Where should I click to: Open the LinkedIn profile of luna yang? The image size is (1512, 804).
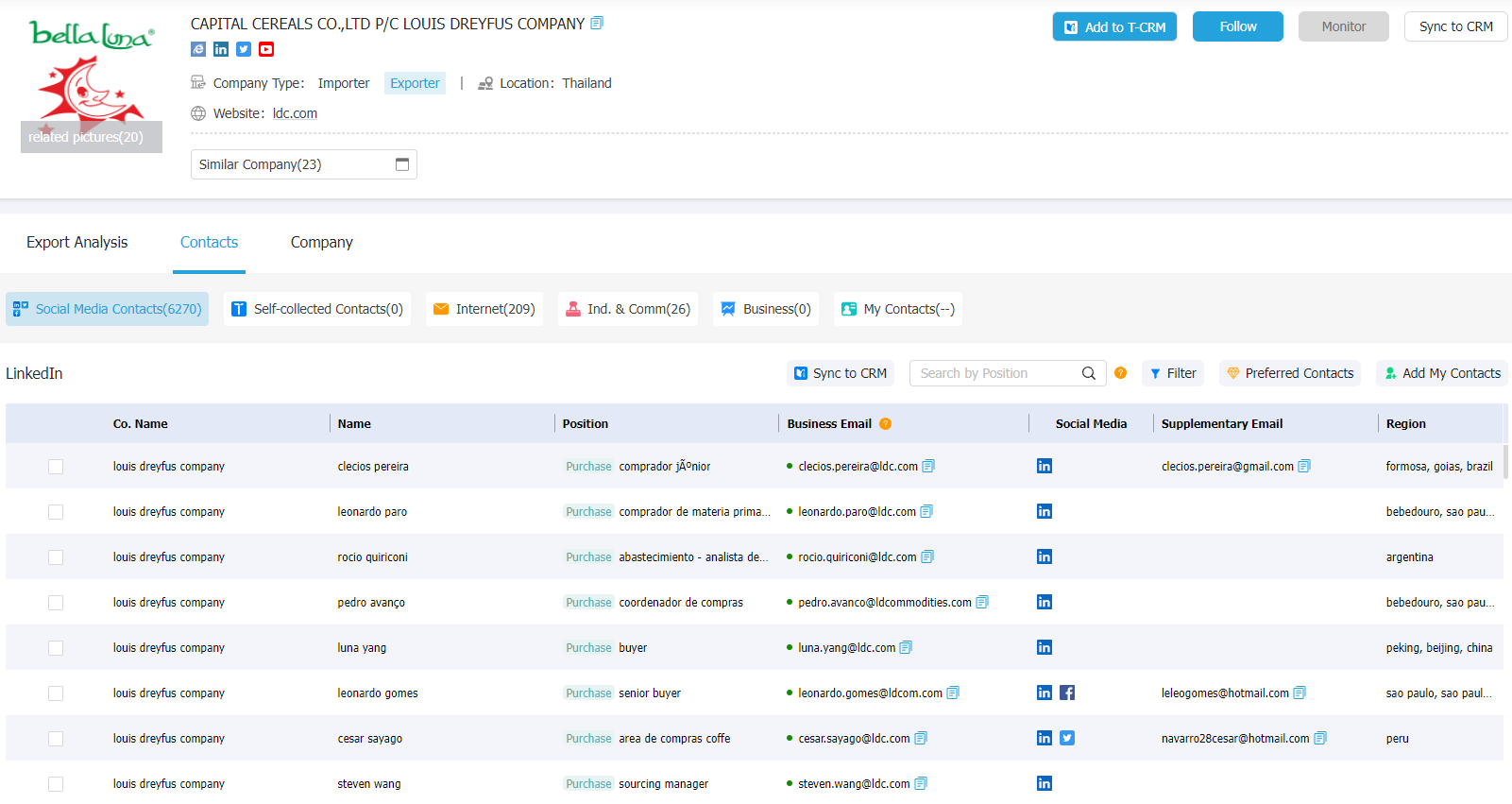[x=1045, y=647]
